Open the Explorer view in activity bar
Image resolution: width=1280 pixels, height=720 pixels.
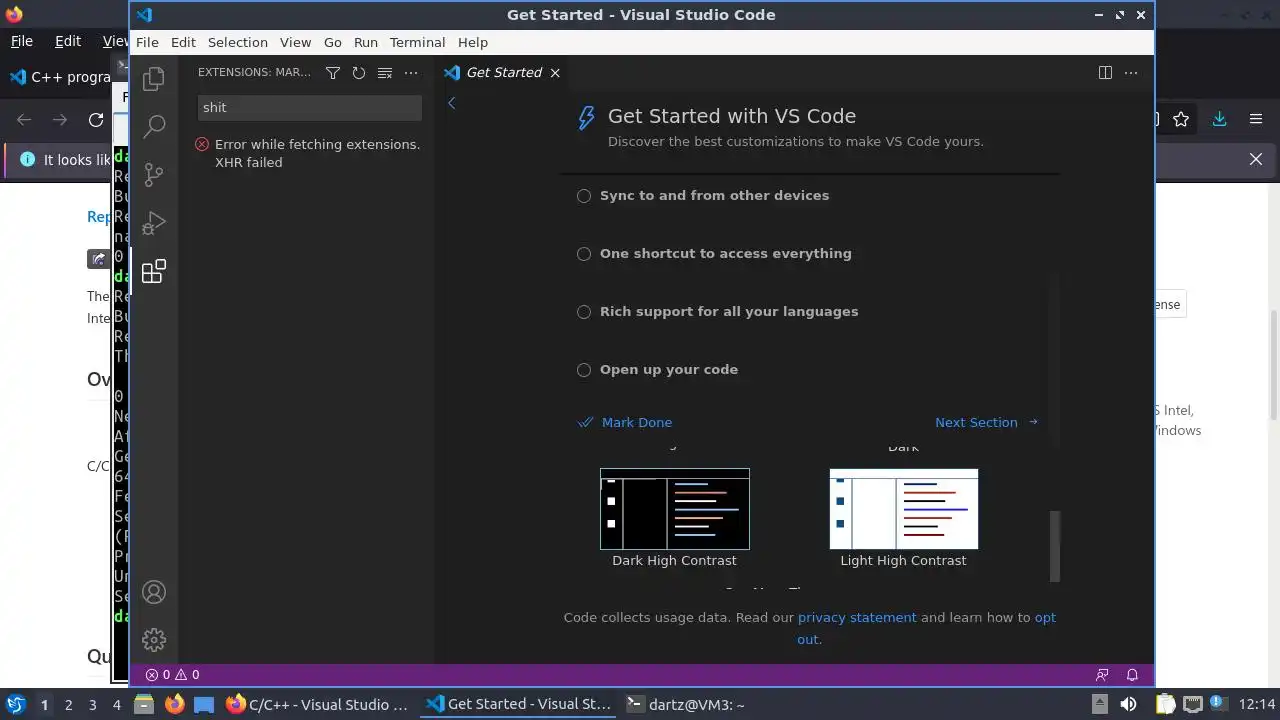154,79
